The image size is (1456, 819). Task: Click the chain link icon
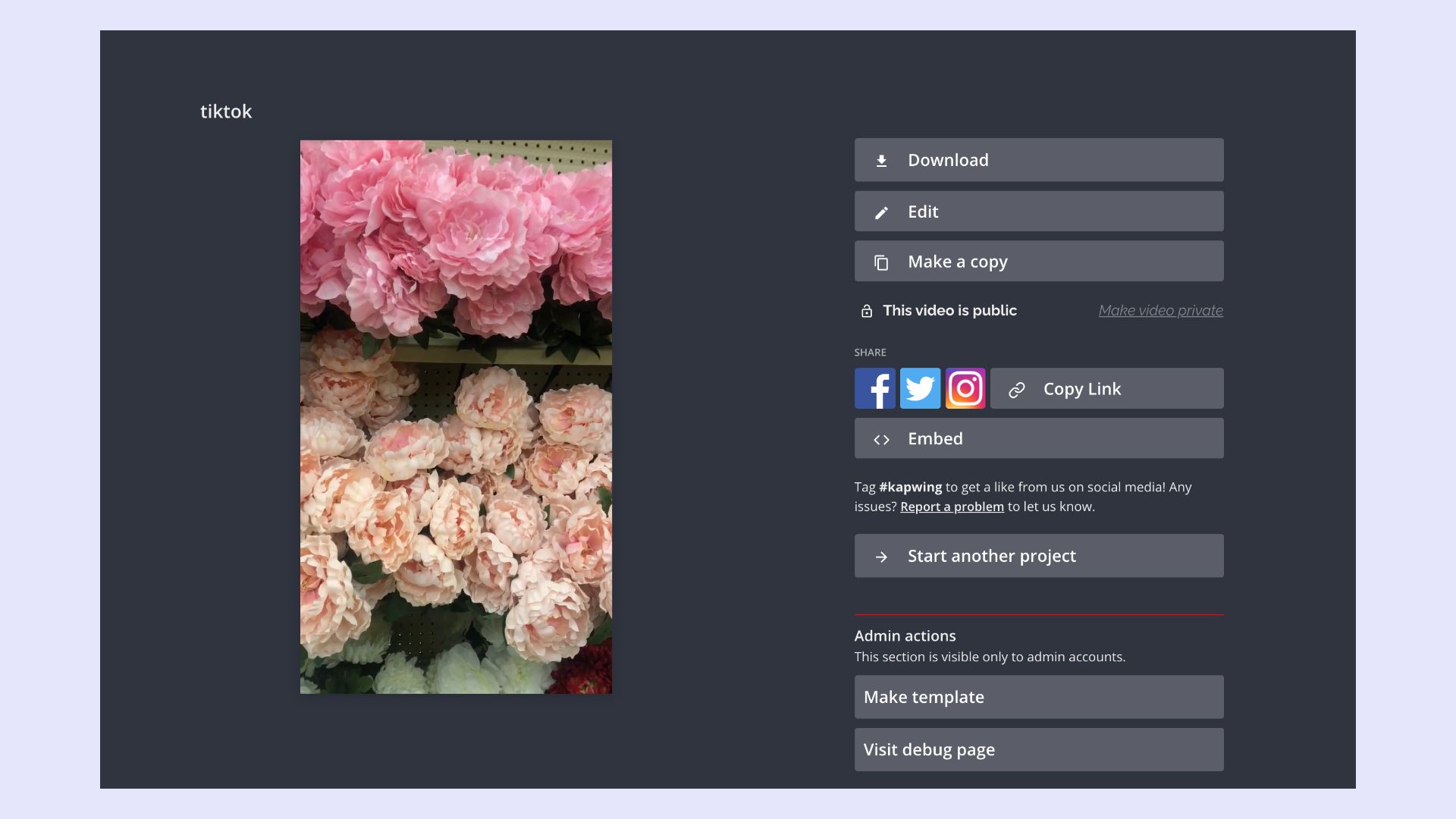tap(1017, 390)
